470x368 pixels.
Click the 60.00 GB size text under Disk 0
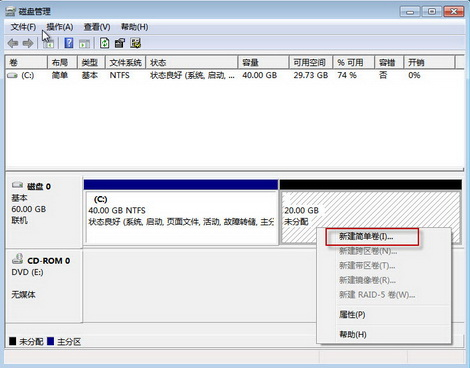coord(29,209)
